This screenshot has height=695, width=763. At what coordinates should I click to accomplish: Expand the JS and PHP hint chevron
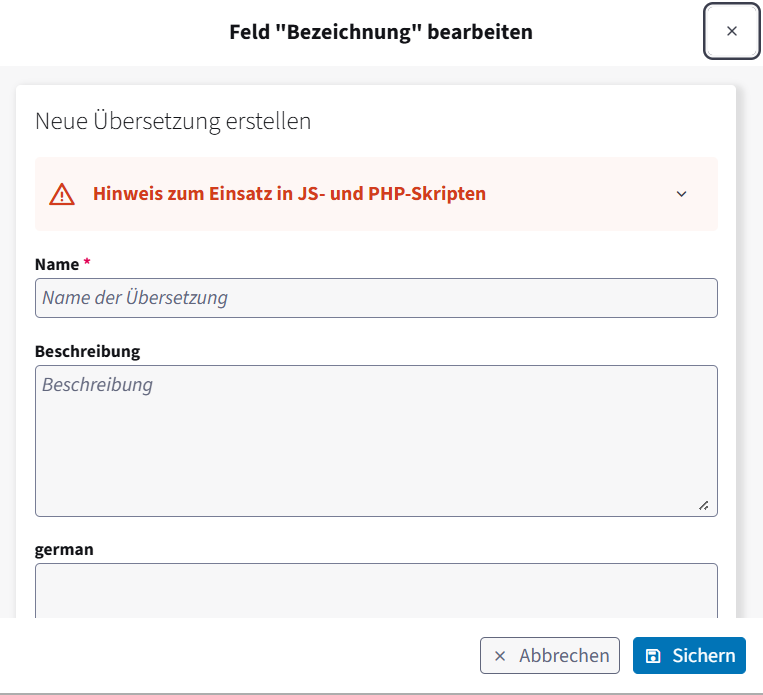pyautogui.click(x=681, y=194)
